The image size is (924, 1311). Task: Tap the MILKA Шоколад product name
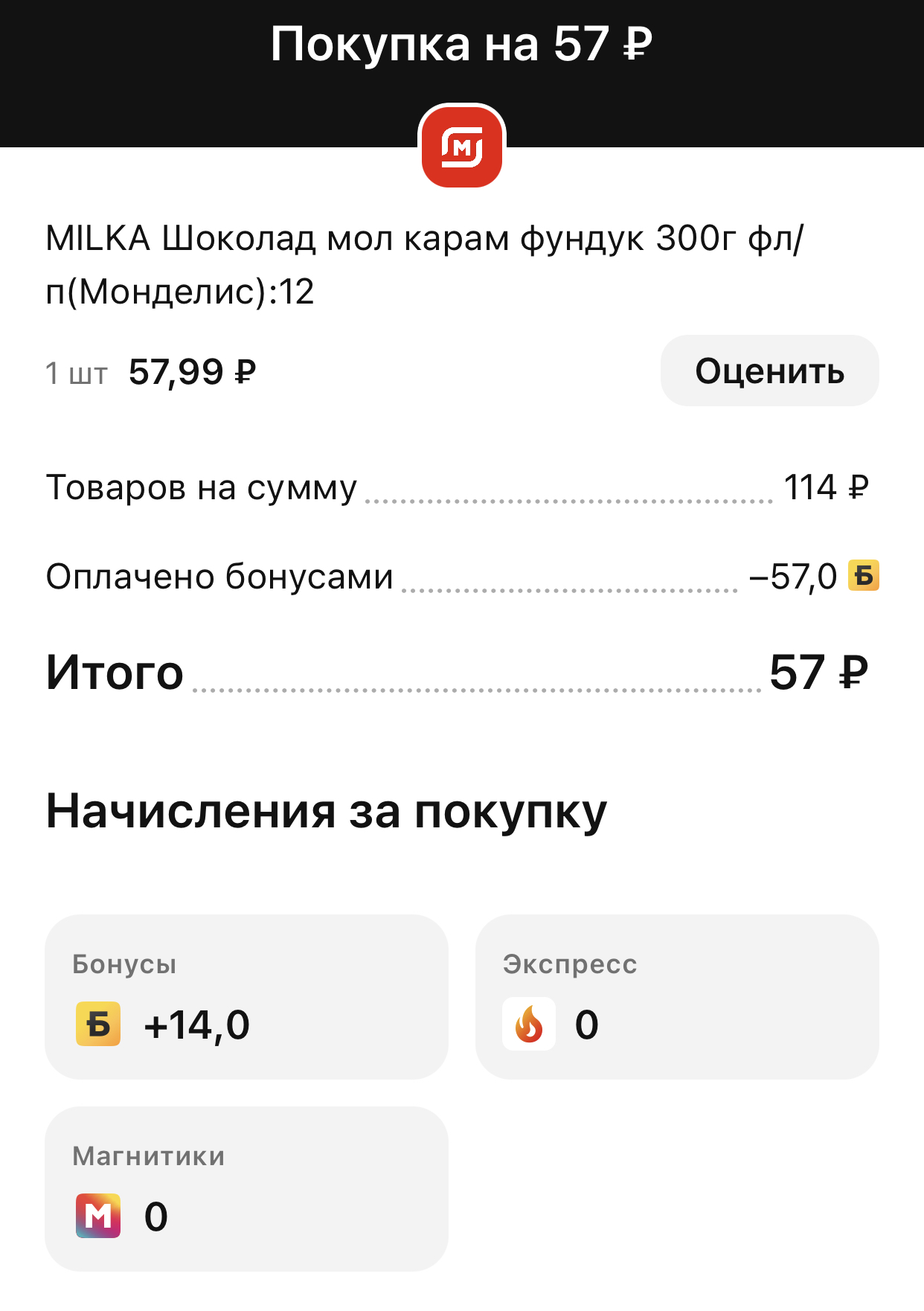(x=424, y=265)
